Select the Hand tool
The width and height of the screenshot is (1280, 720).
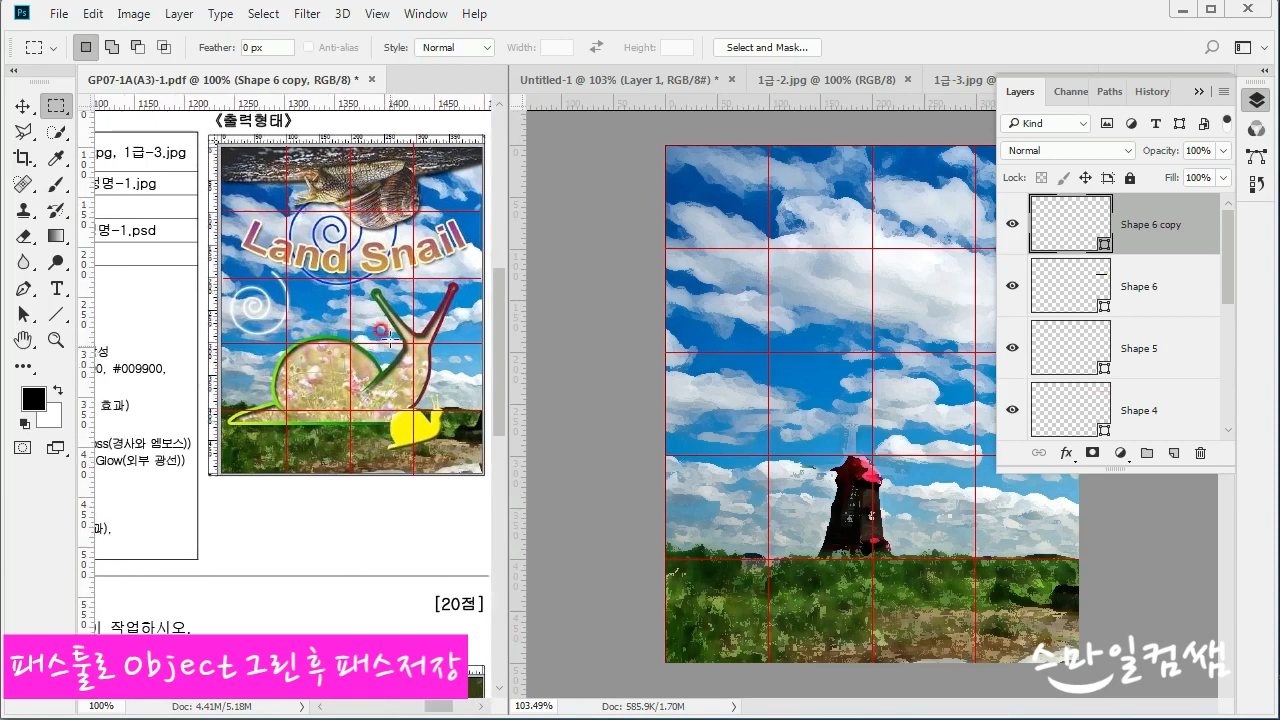click(x=23, y=341)
